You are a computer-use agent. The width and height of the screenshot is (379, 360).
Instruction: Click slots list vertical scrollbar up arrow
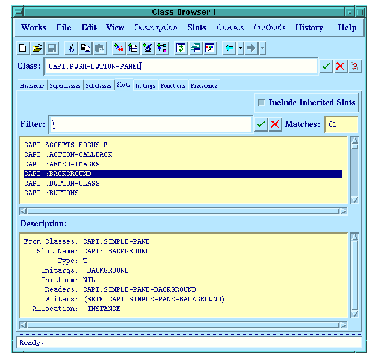click(x=355, y=140)
